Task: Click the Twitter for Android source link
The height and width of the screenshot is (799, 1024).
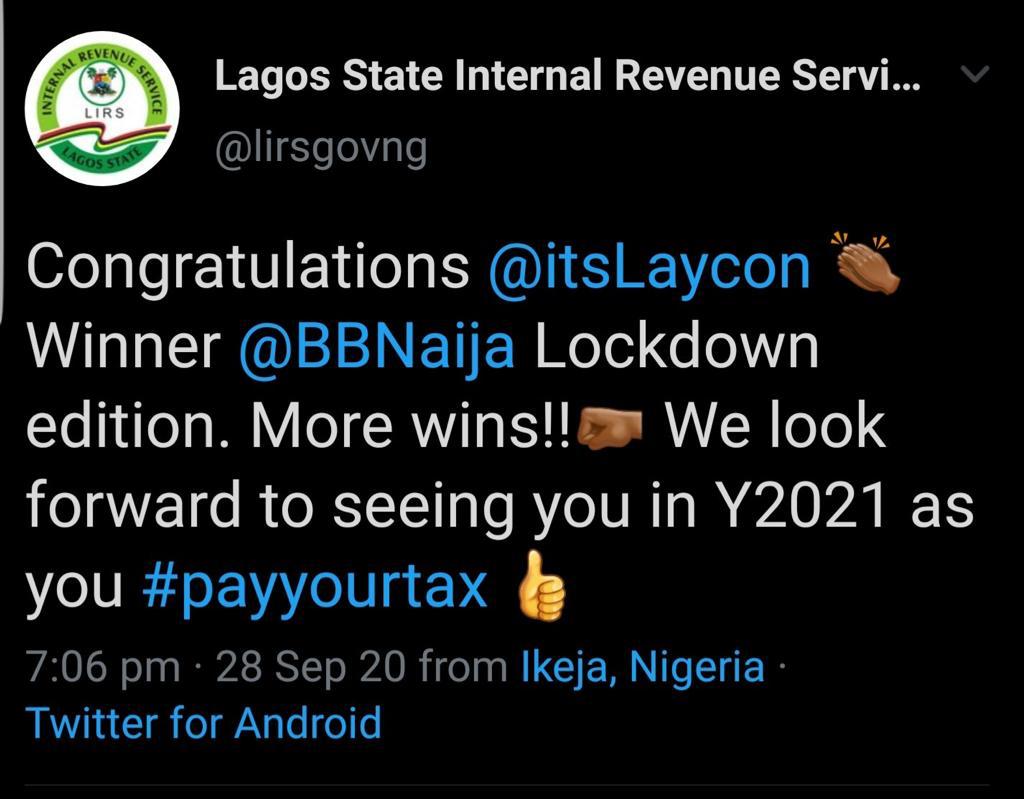Action: tap(204, 722)
